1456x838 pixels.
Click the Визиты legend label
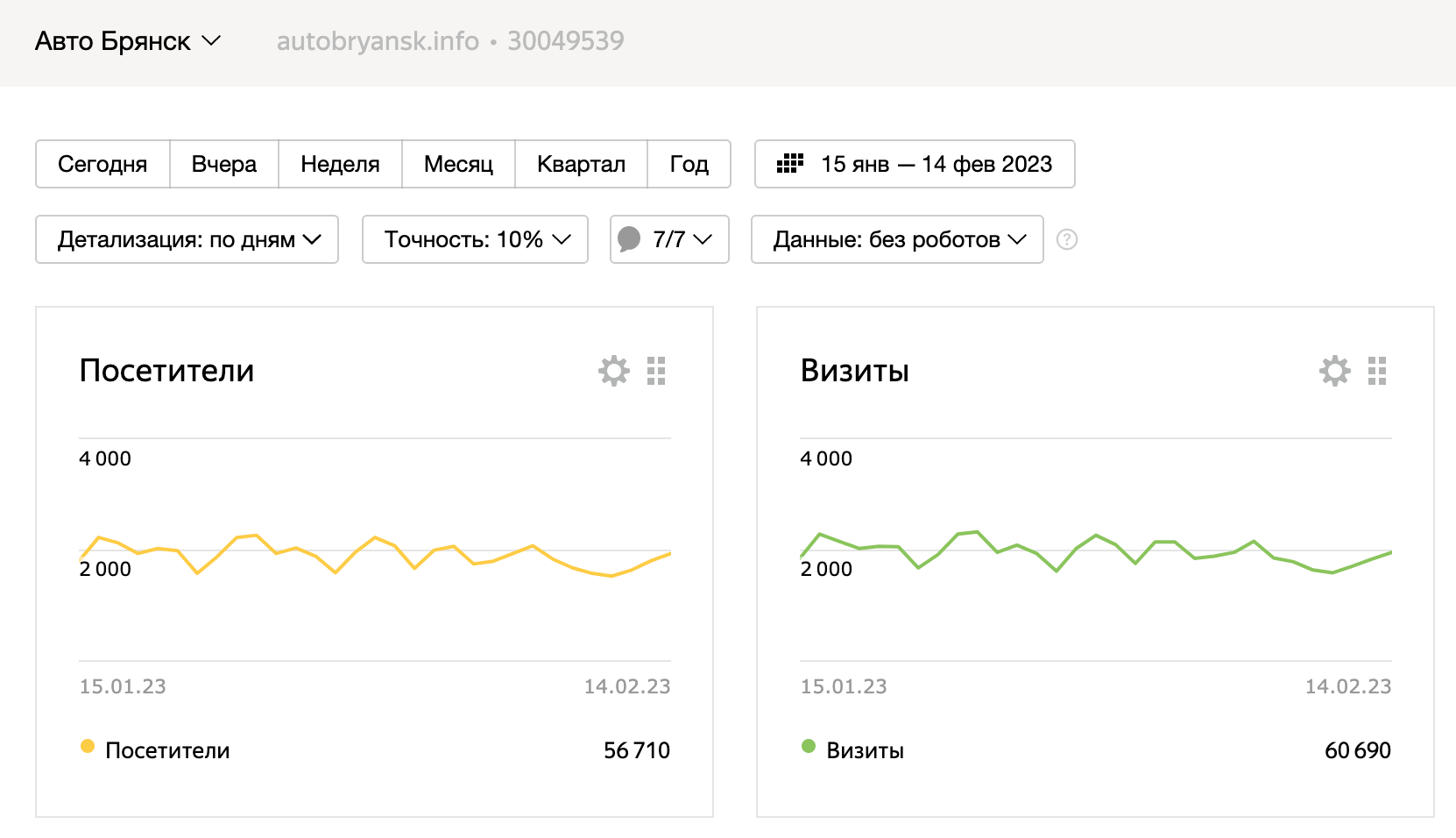click(865, 750)
